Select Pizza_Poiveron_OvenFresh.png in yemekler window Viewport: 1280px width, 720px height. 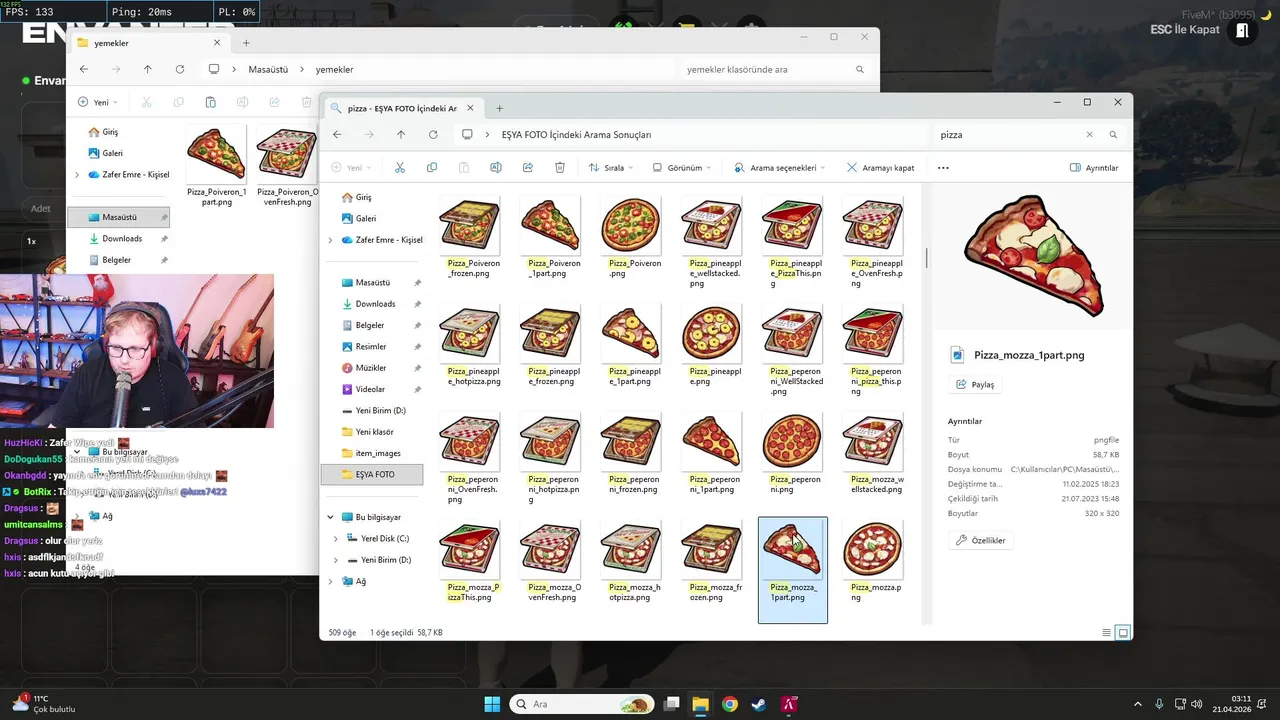(x=288, y=166)
